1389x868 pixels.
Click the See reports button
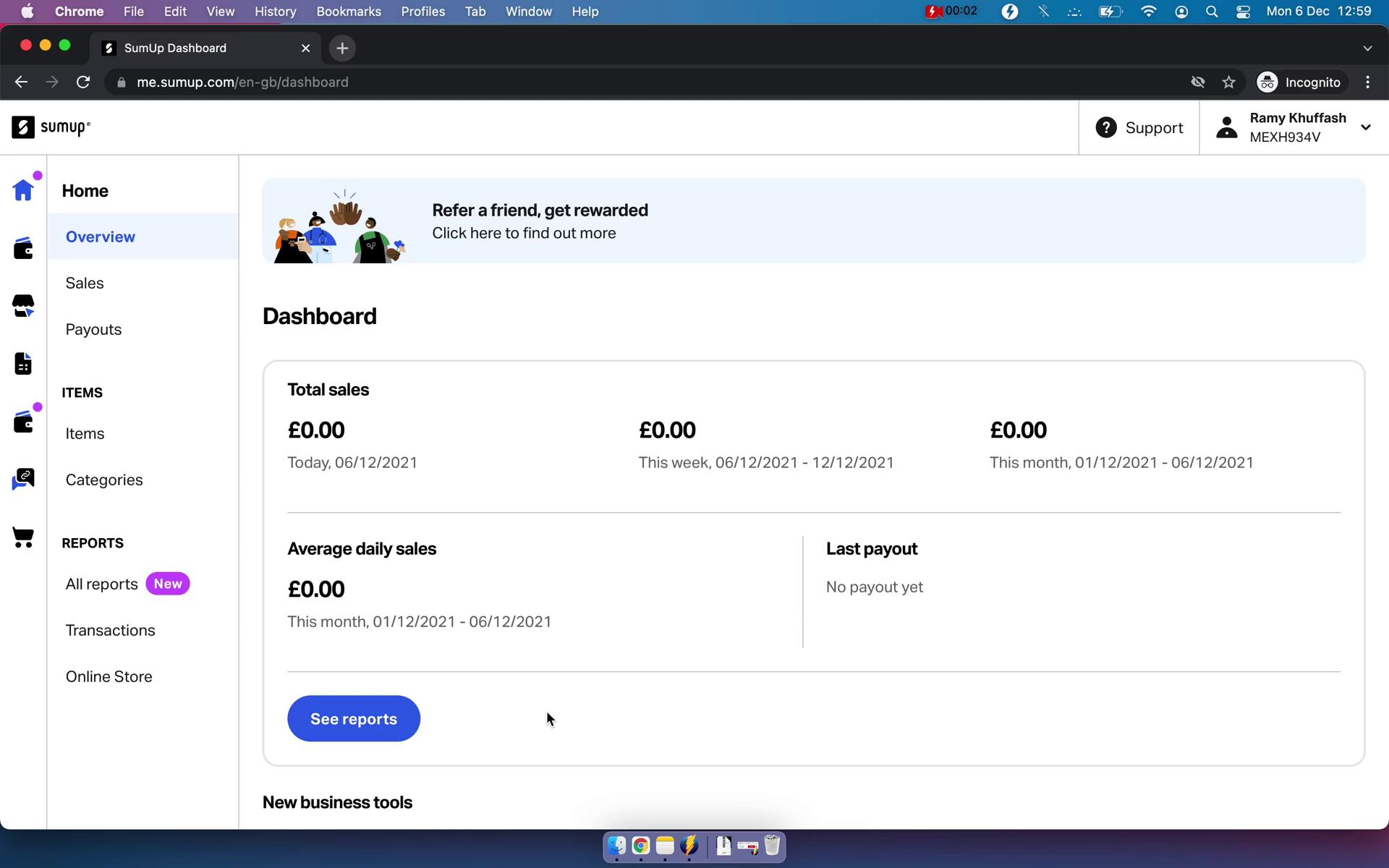coord(353,718)
